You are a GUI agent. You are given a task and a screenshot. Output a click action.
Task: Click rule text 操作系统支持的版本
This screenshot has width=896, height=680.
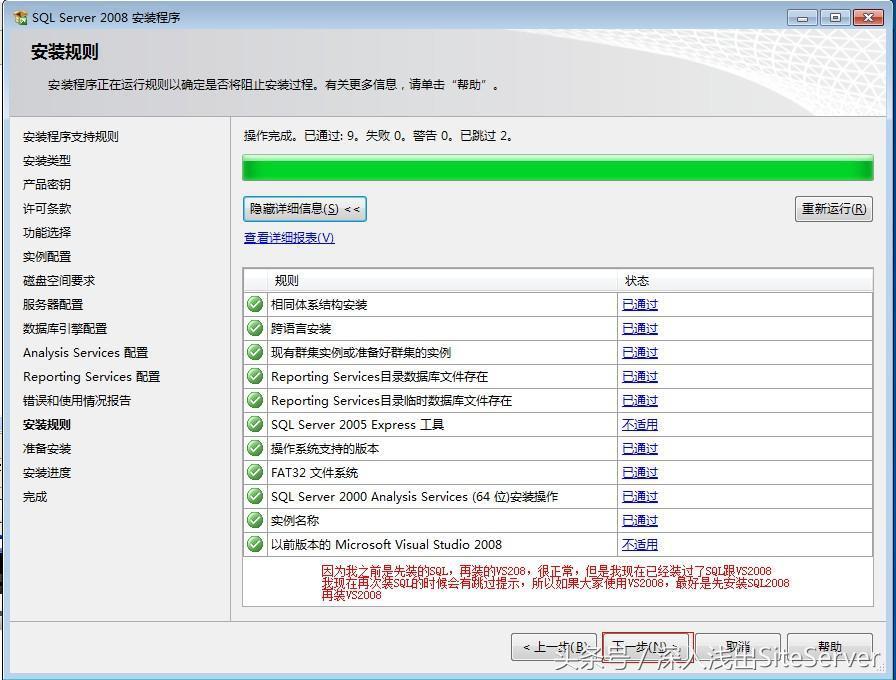(325, 449)
